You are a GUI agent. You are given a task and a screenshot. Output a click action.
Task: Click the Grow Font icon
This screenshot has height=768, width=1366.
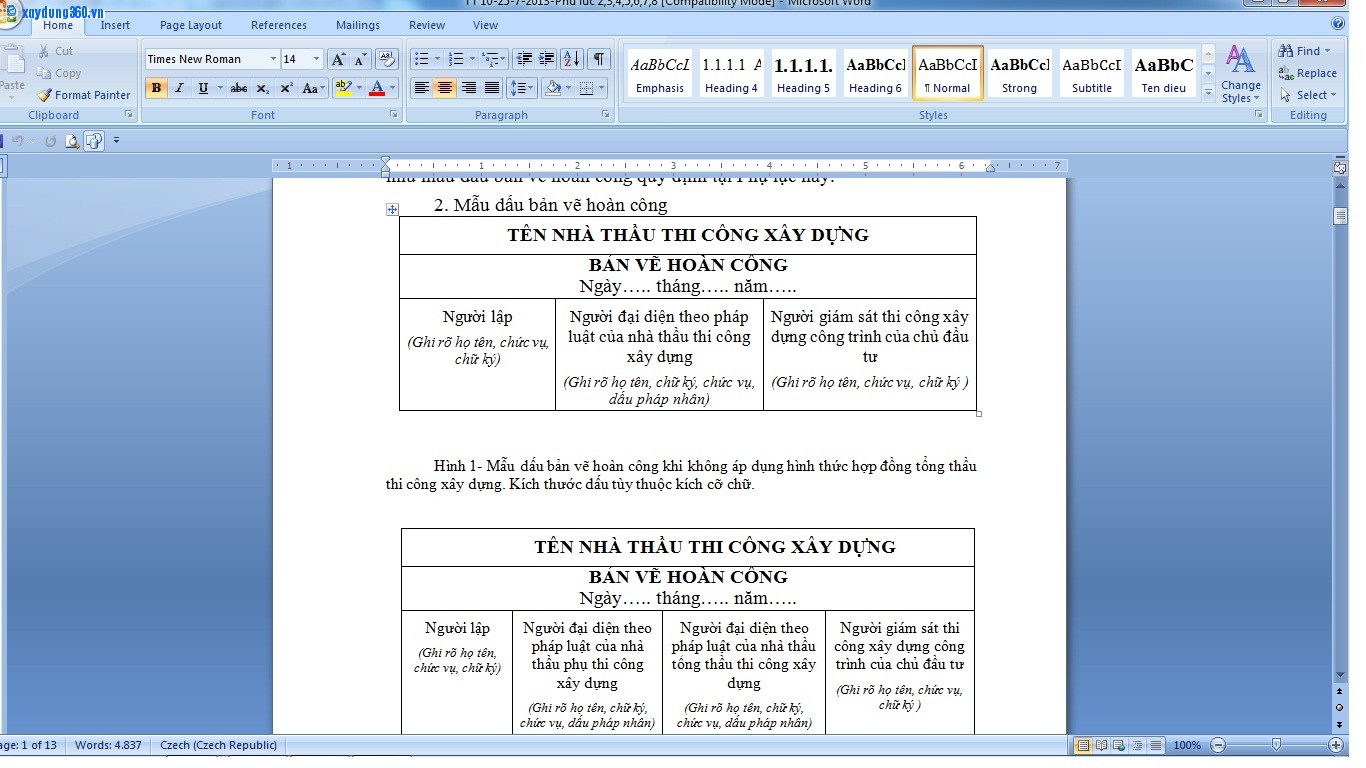click(339, 59)
